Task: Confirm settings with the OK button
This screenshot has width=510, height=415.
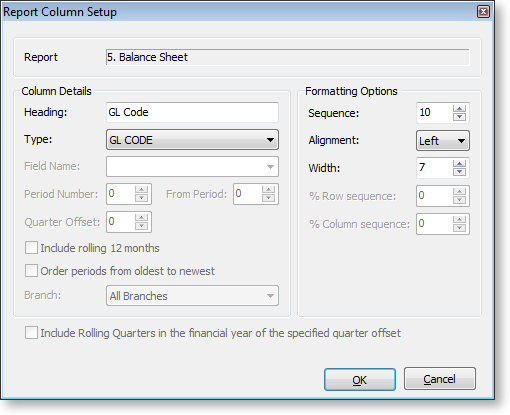Action: tap(360, 379)
